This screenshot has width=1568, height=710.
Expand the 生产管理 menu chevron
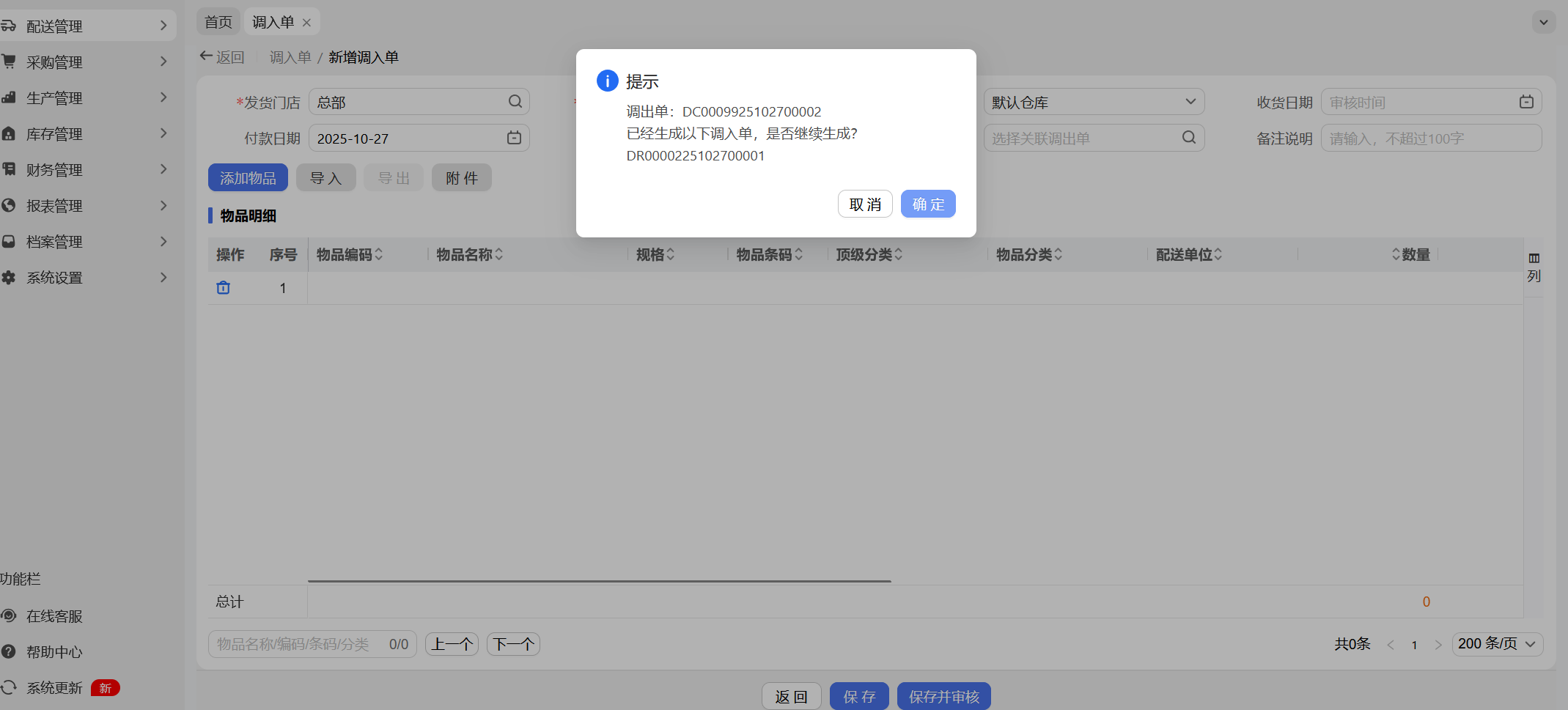click(x=163, y=97)
